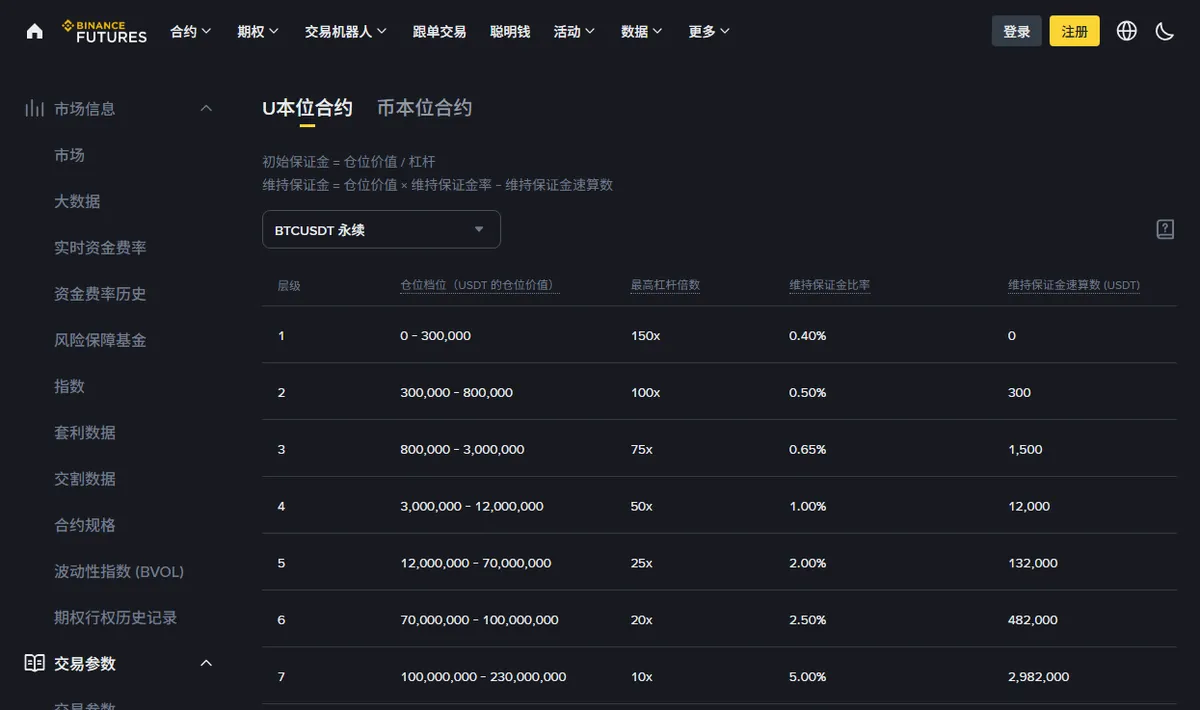Click the 2,982,000 maintenance amount
This screenshot has width=1200, height=710.
point(1038,677)
